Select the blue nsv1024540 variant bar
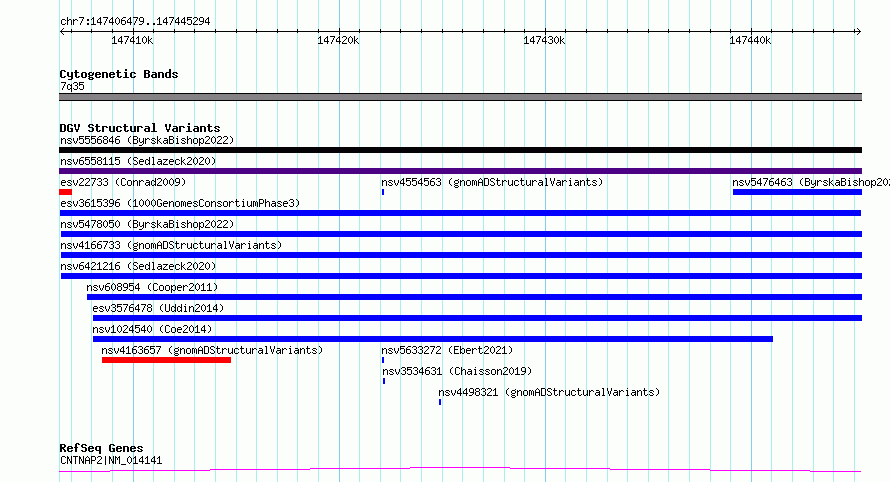The image size is (890, 482). point(433,339)
